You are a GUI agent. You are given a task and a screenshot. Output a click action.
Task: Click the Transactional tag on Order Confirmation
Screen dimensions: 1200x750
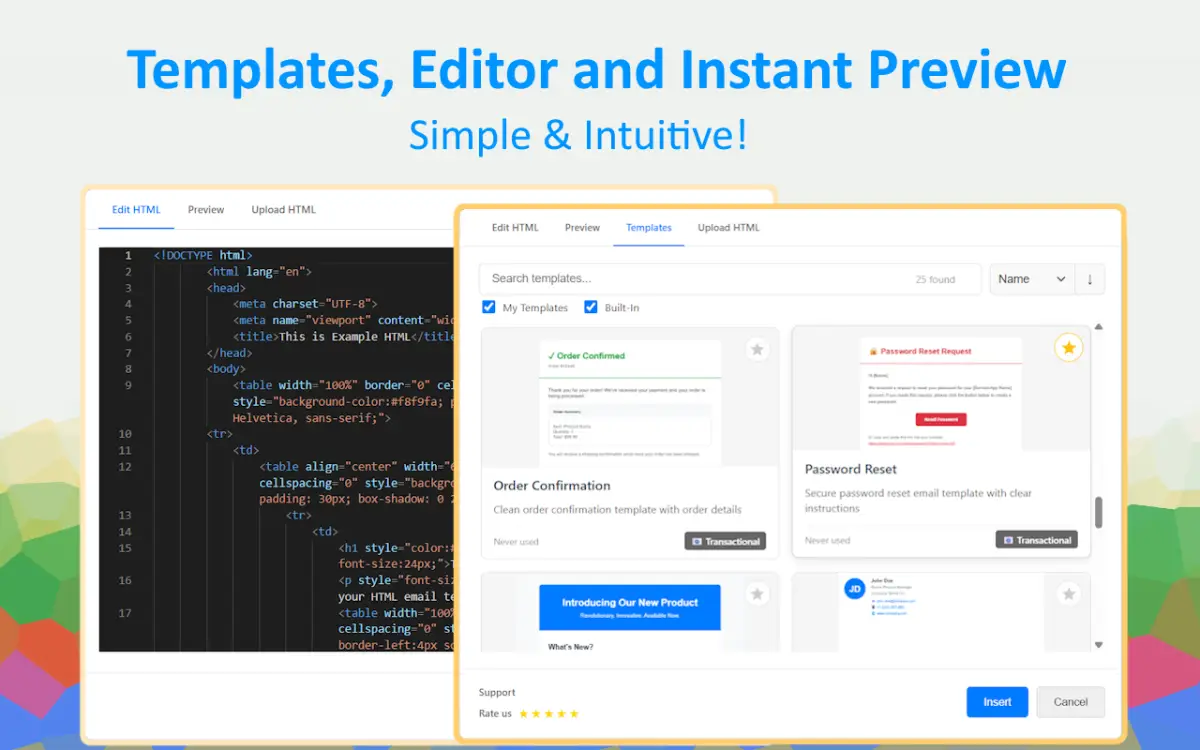tap(725, 541)
